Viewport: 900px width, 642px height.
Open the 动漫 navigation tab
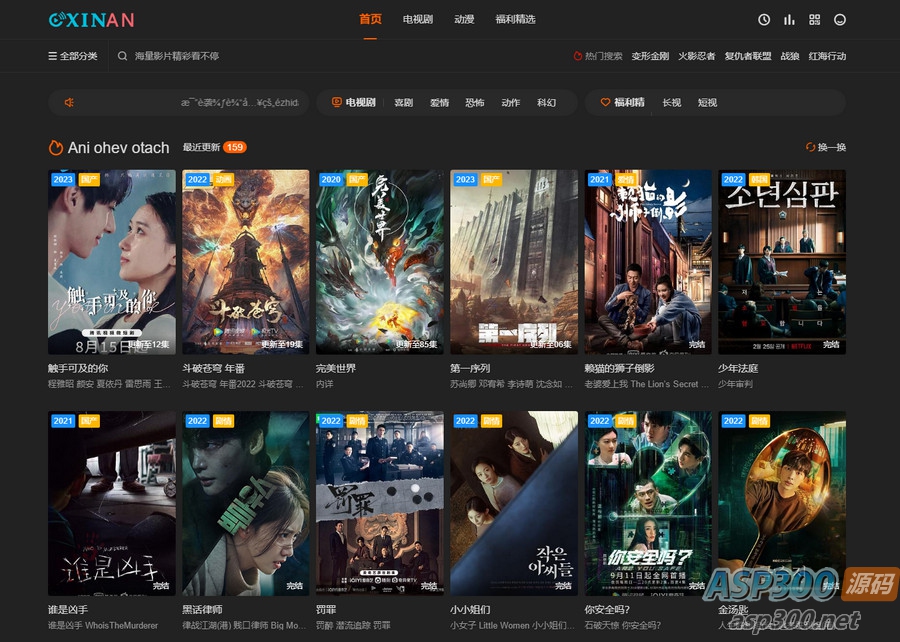tap(464, 19)
